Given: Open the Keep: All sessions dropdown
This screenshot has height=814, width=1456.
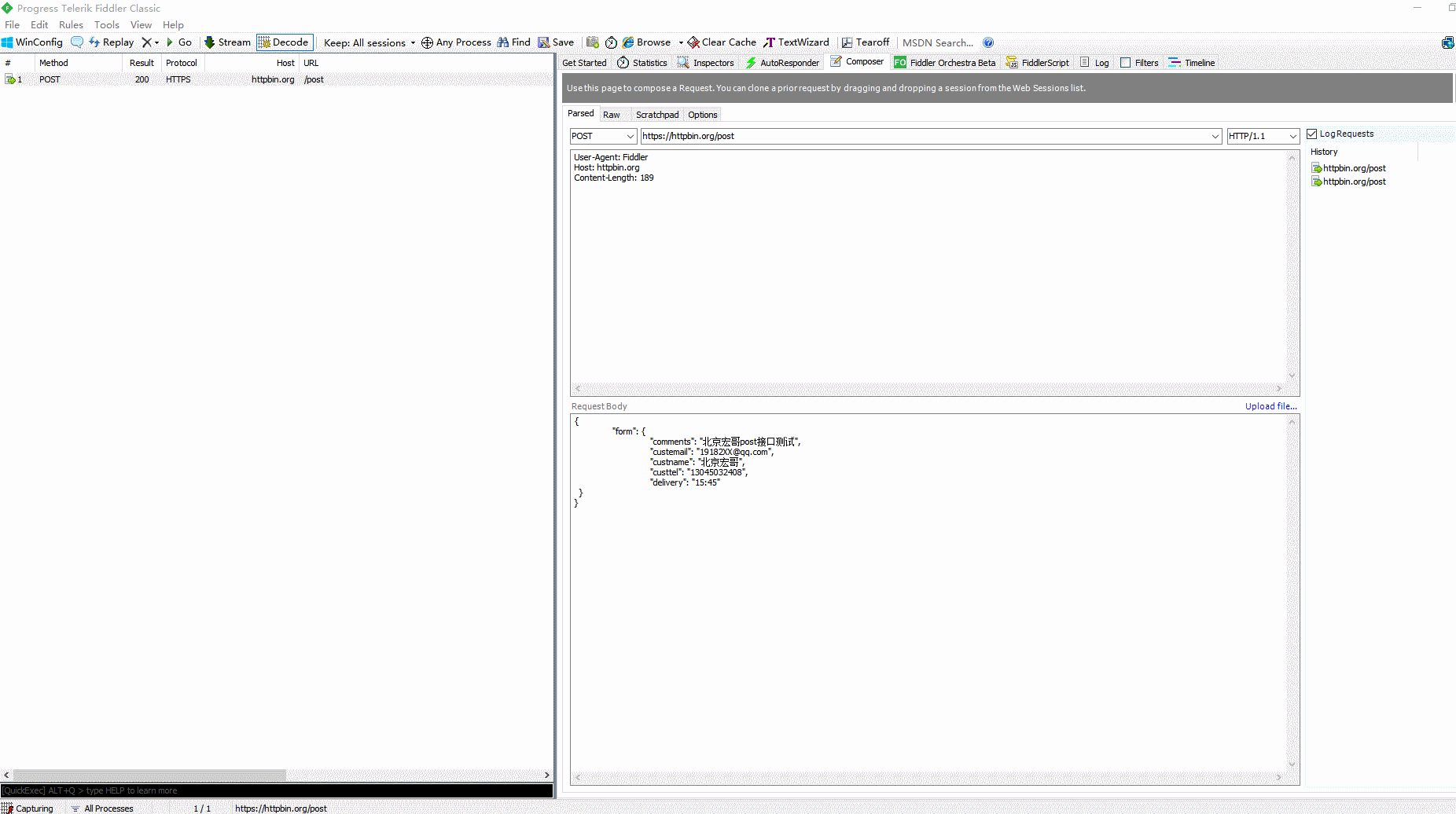Looking at the screenshot, I should 370,43.
